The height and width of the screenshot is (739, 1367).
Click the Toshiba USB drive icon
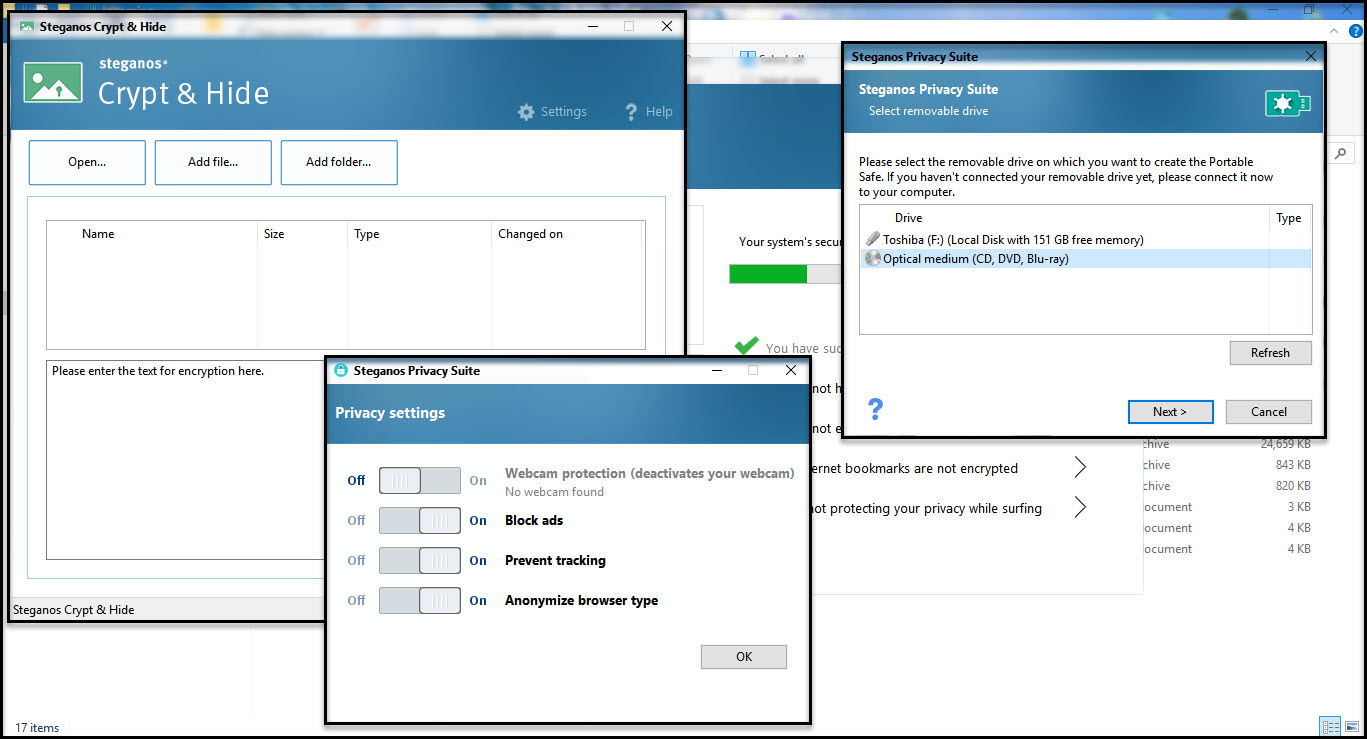tap(873, 239)
